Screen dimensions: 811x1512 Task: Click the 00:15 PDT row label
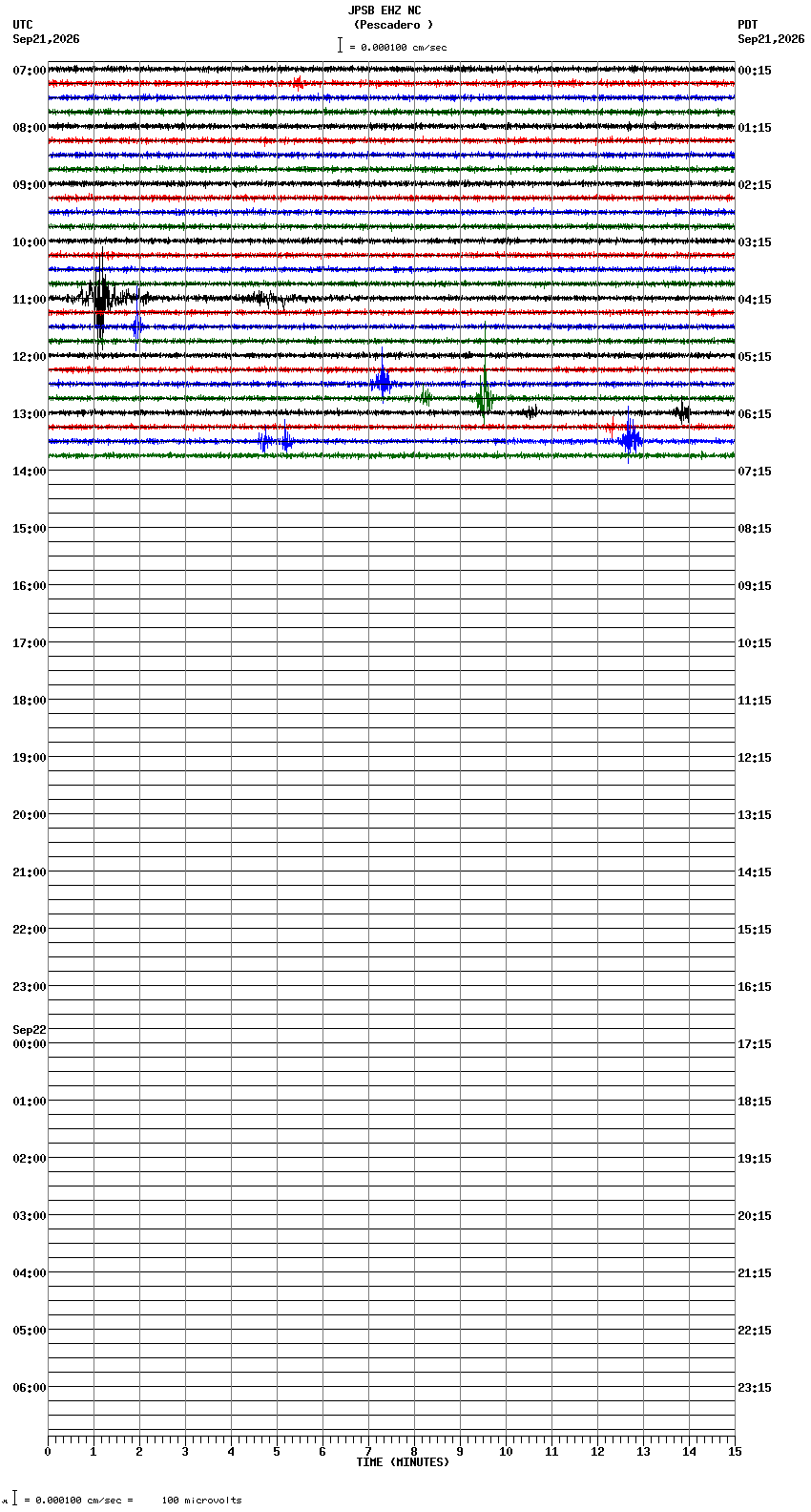coord(755,71)
